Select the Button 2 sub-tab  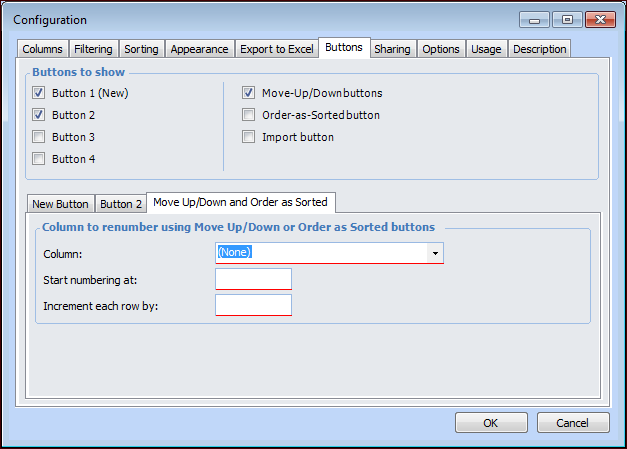121,204
